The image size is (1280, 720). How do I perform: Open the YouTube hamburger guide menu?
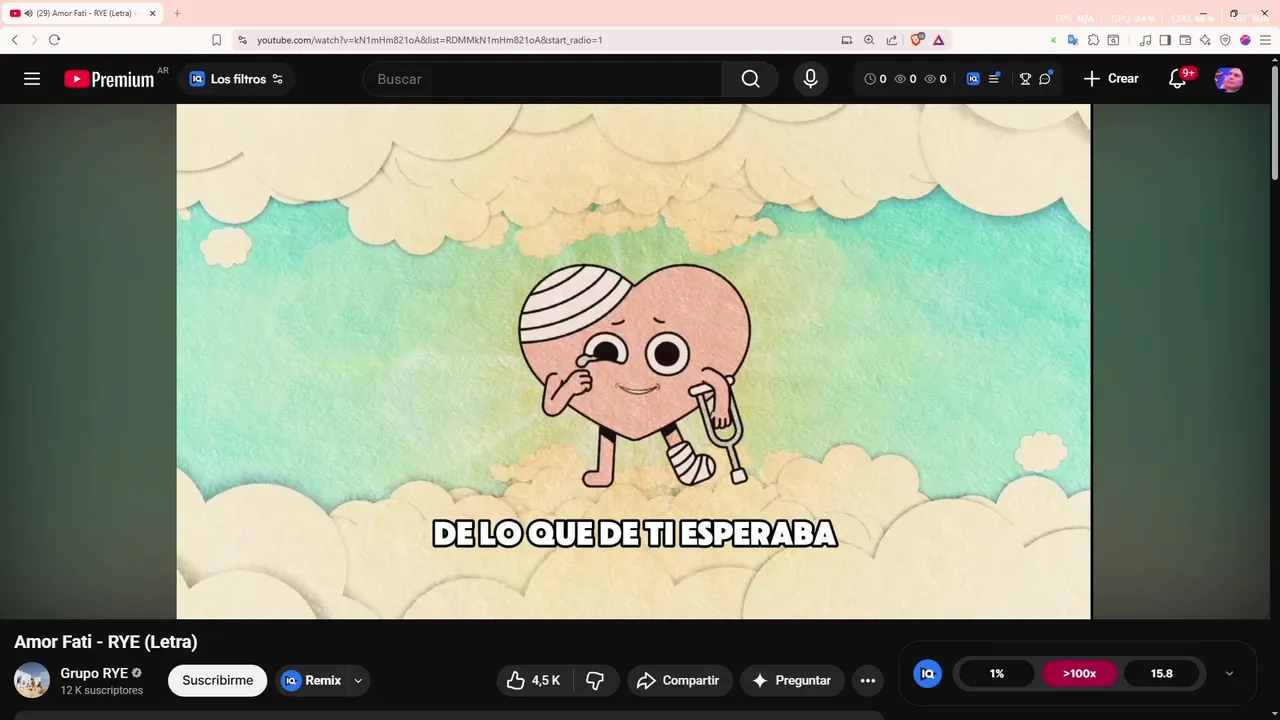[x=32, y=79]
